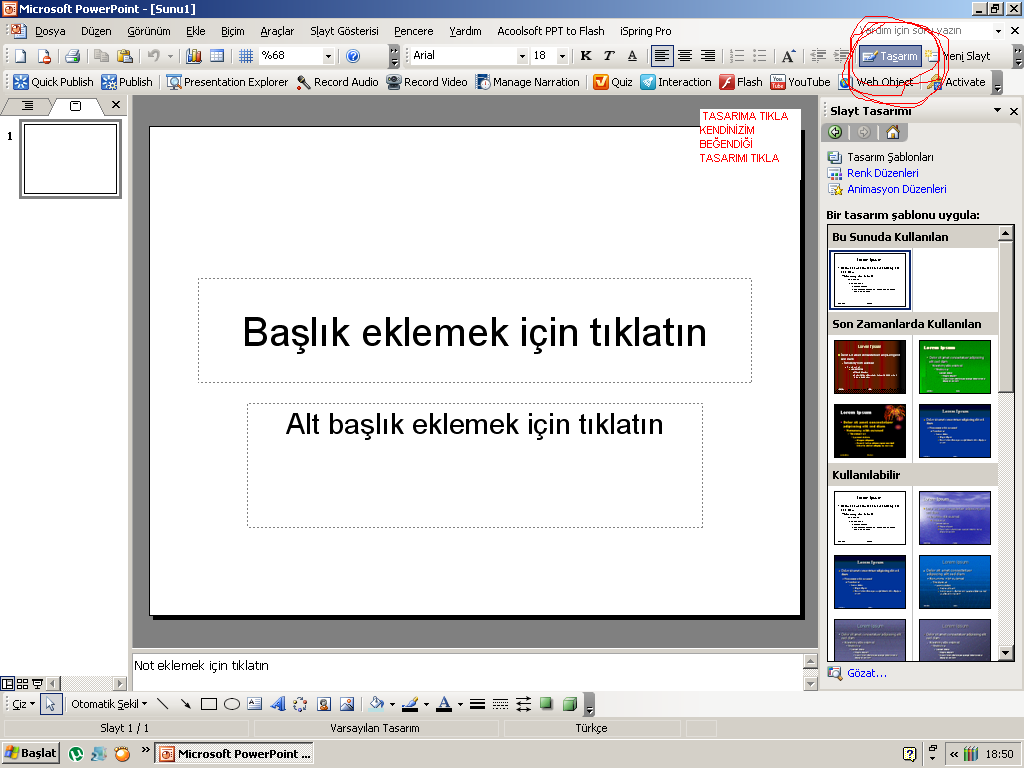Insert WordArt from the drawing toolbar
Image resolution: width=1024 pixels, height=768 pixels.
click(277, 704)
